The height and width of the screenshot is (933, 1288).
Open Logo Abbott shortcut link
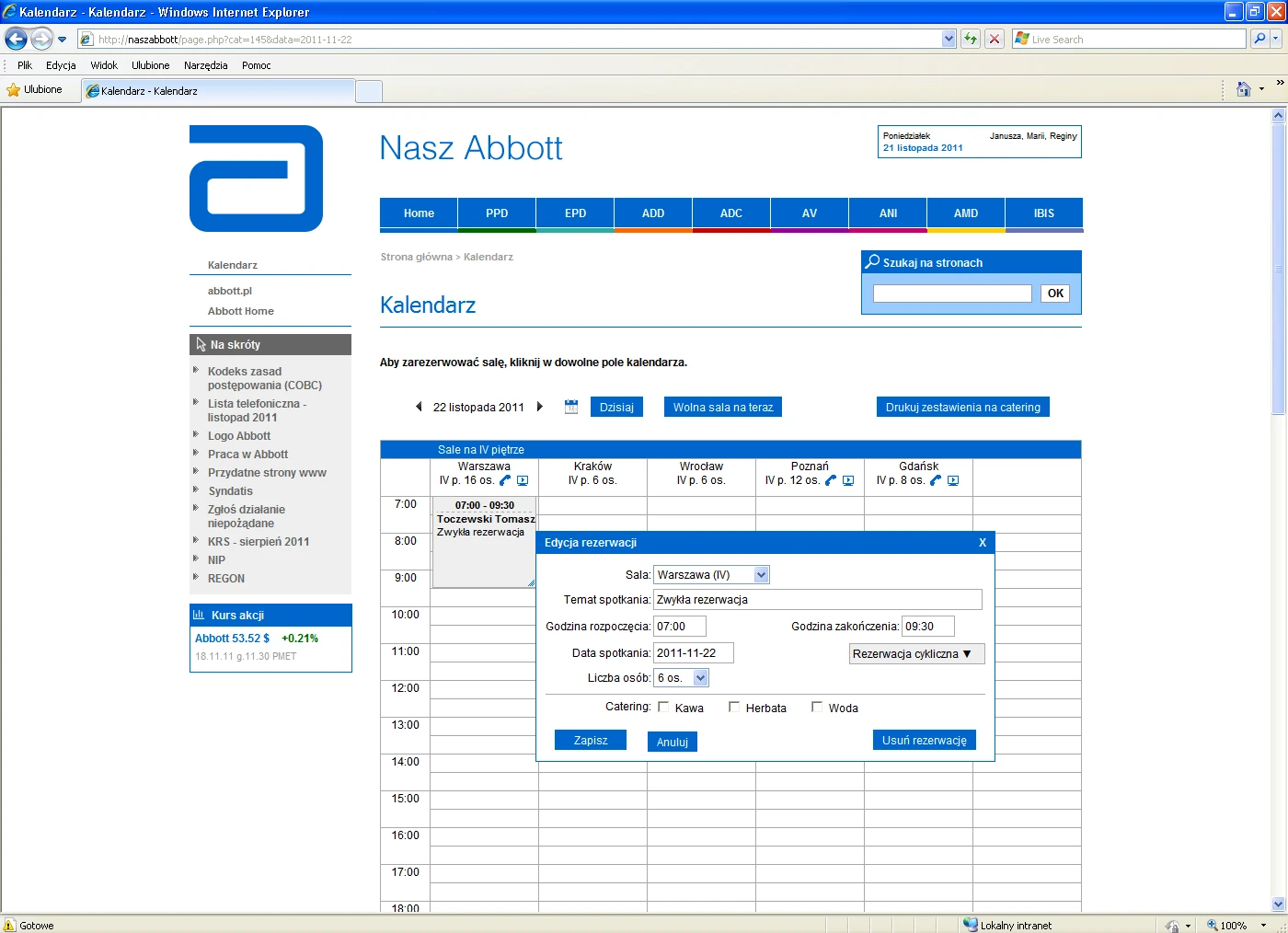tap(239, 435)
